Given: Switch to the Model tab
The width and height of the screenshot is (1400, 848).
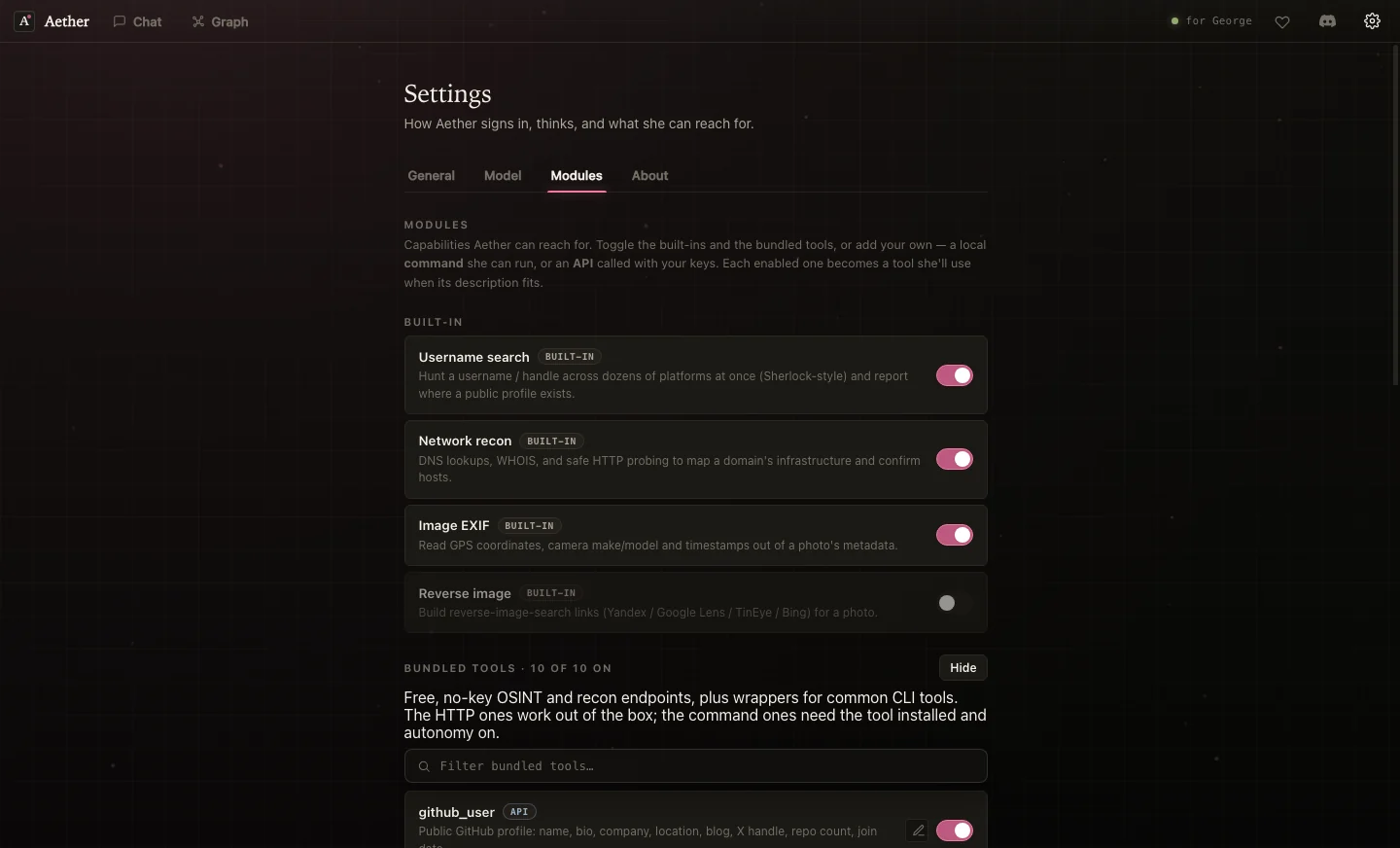Looking at the screenshot, I should [503, 176].
